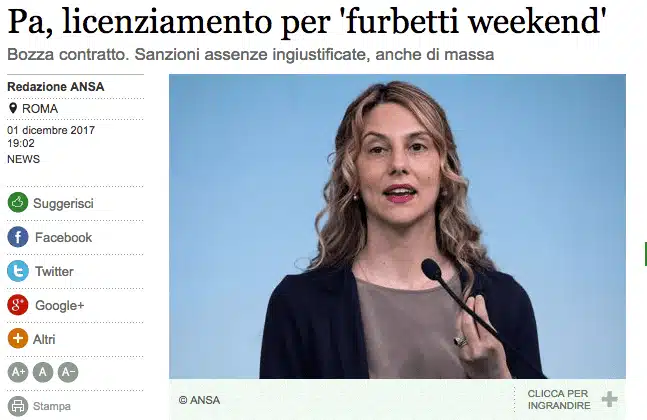Click the Stampa printer icon
The width and height of the screenshot is (647, 420).
point(18,406)
